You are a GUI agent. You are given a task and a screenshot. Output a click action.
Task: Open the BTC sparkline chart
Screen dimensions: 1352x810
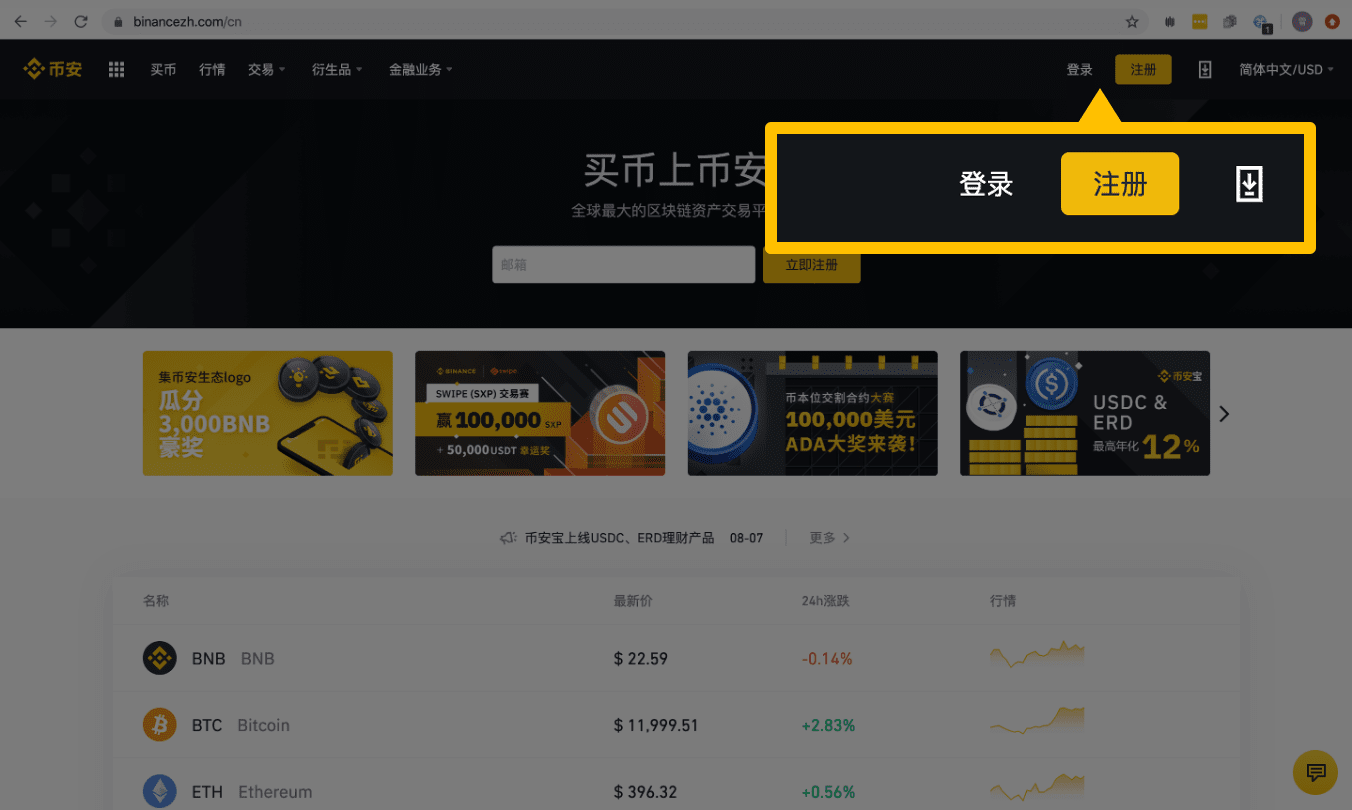pyautogui.click(x=1037, y=722)
